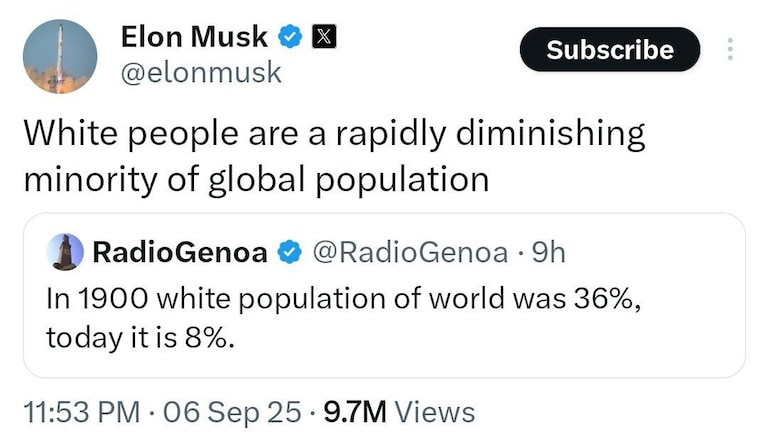Viewport: 768px width, 448px height.
Task: Click the word 'Views' in post footer
Action: pyautogui.click(x=435, y=411)
